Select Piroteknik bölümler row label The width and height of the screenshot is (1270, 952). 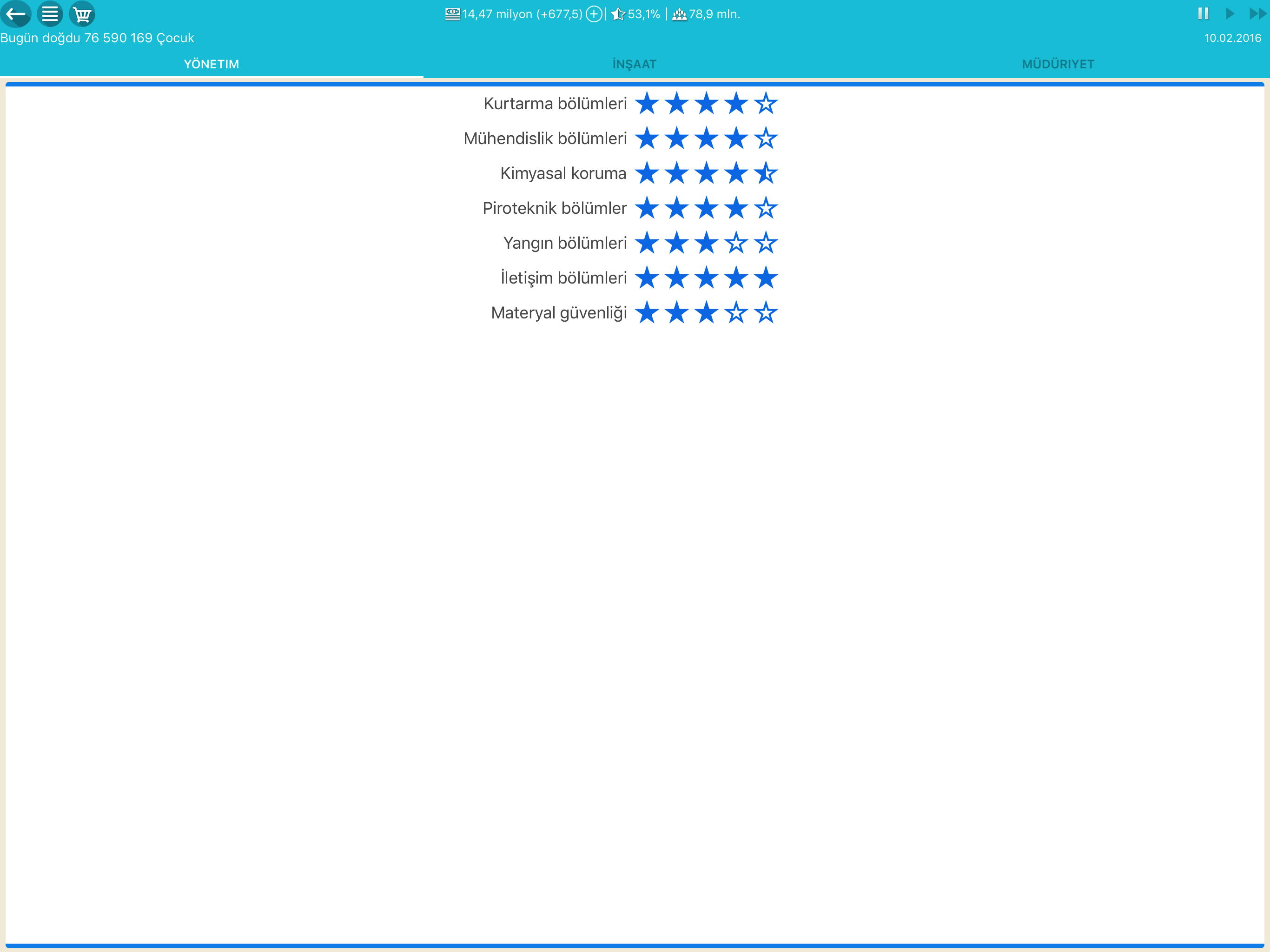(x=554, y=208)
